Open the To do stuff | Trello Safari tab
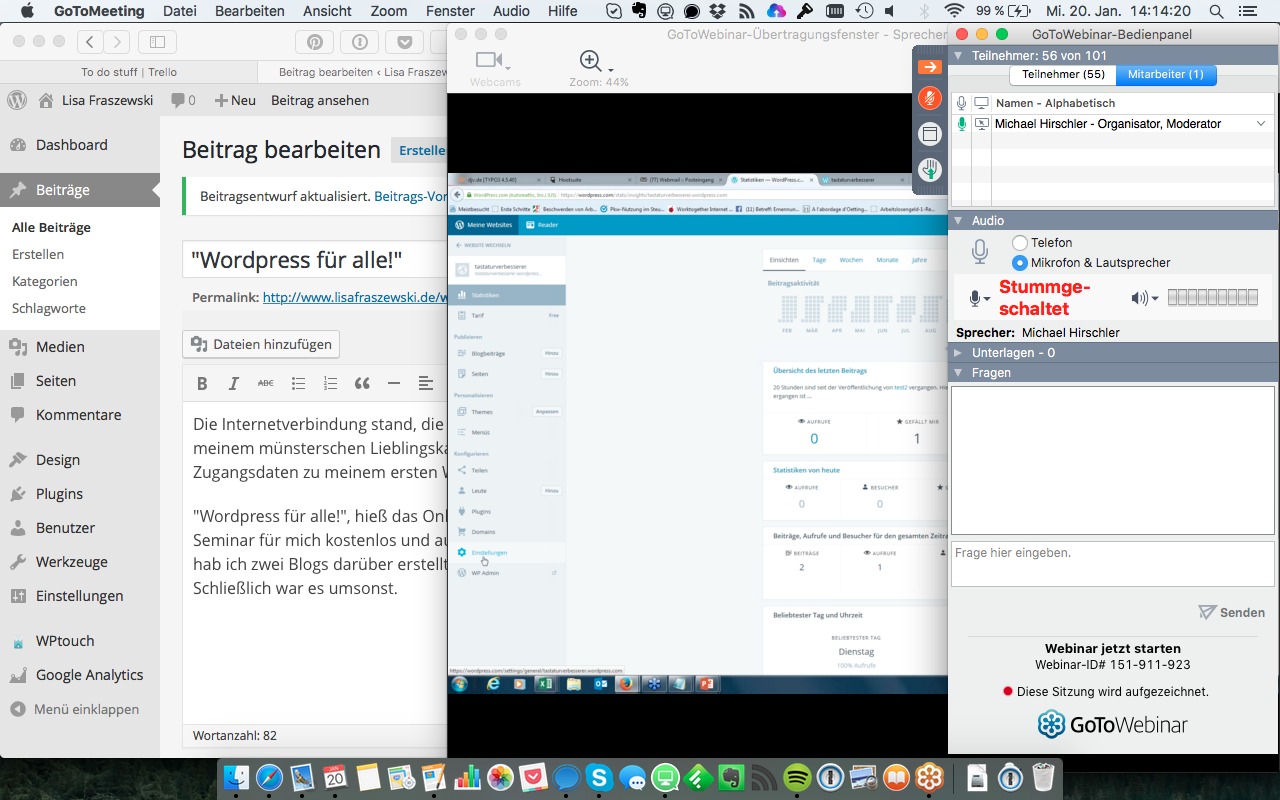Image resolution: width=1280 pixels, height=800 pixels. click(129, 72)
